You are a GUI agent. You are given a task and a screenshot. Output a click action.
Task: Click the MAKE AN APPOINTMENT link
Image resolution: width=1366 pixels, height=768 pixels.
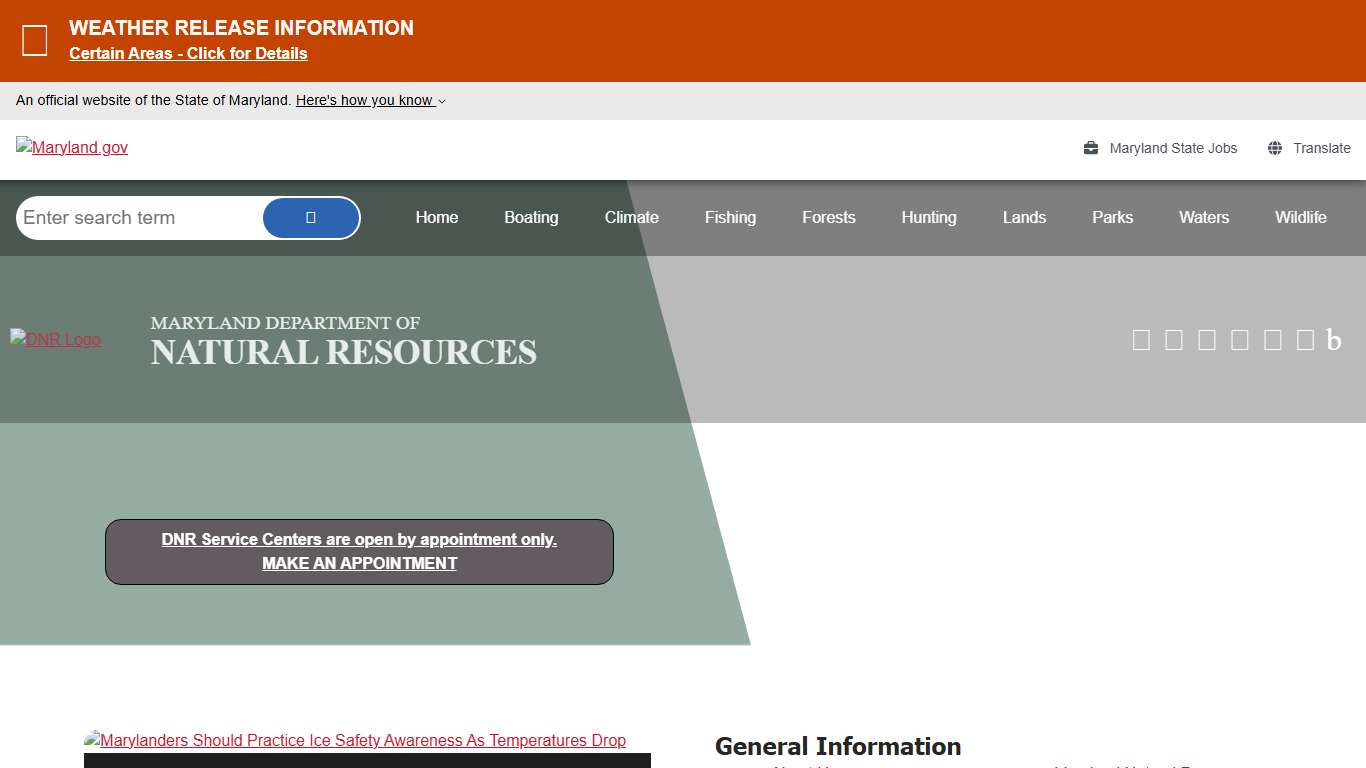pyautogui.click(x=359, y=563)
